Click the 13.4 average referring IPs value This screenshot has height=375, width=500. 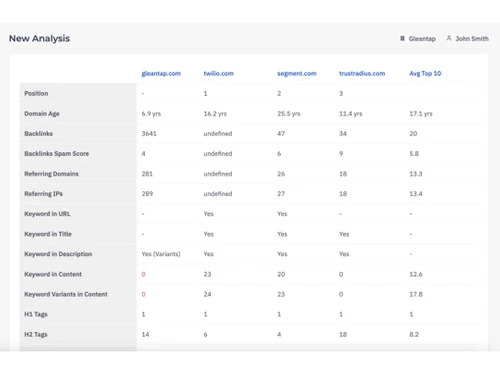point(416,194)
